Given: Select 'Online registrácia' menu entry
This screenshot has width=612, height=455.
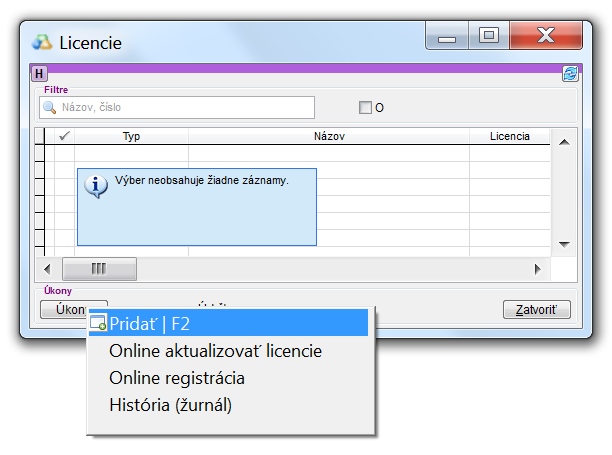Looking at the screenshot, I should click(177, 378).
